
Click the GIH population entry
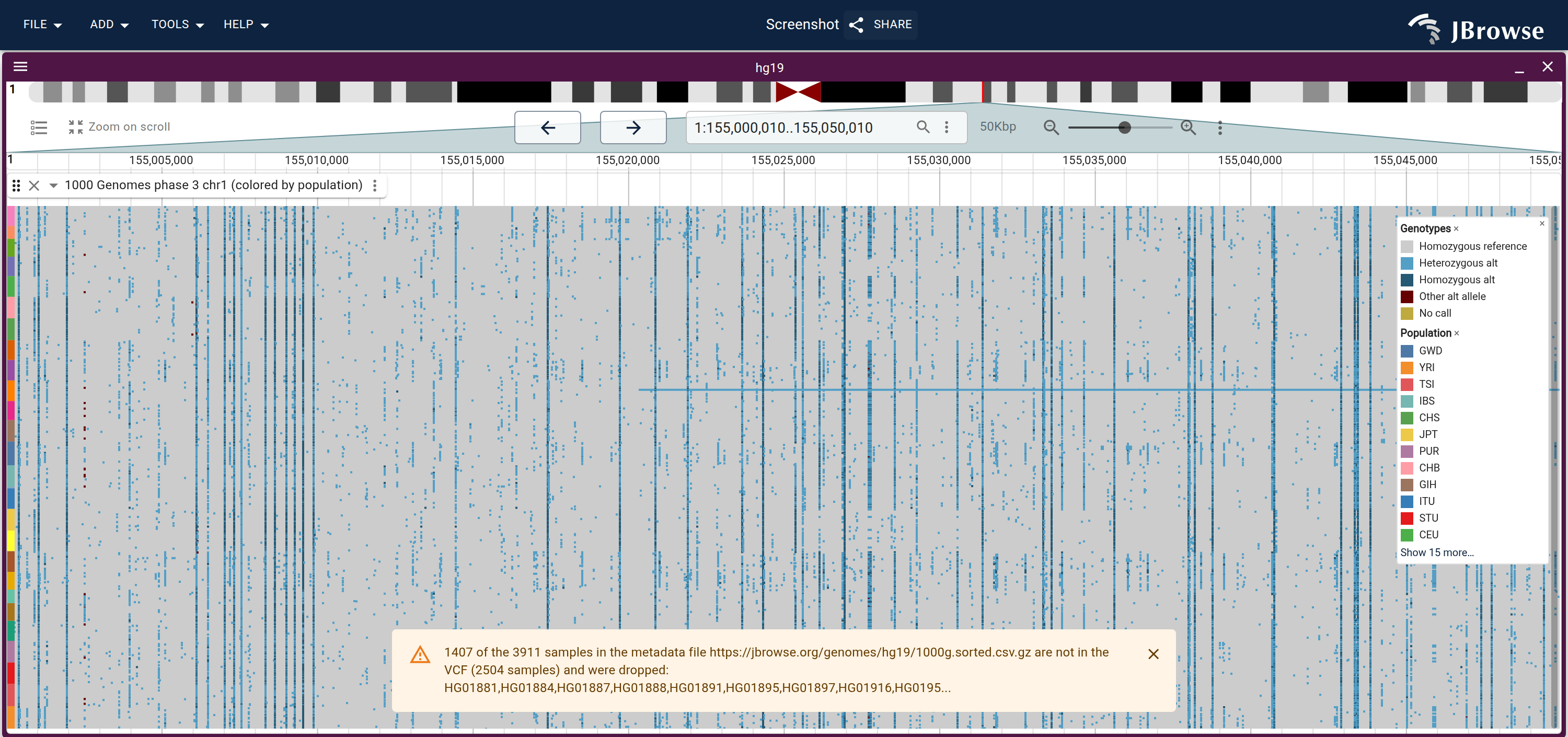pyautogui.click(x=1419, y=485)
